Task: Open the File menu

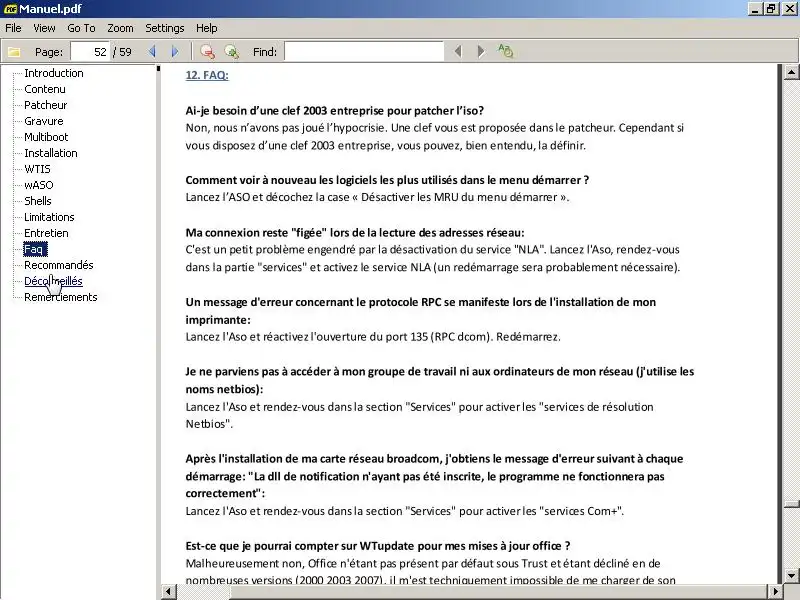Action: coord(13,28)
